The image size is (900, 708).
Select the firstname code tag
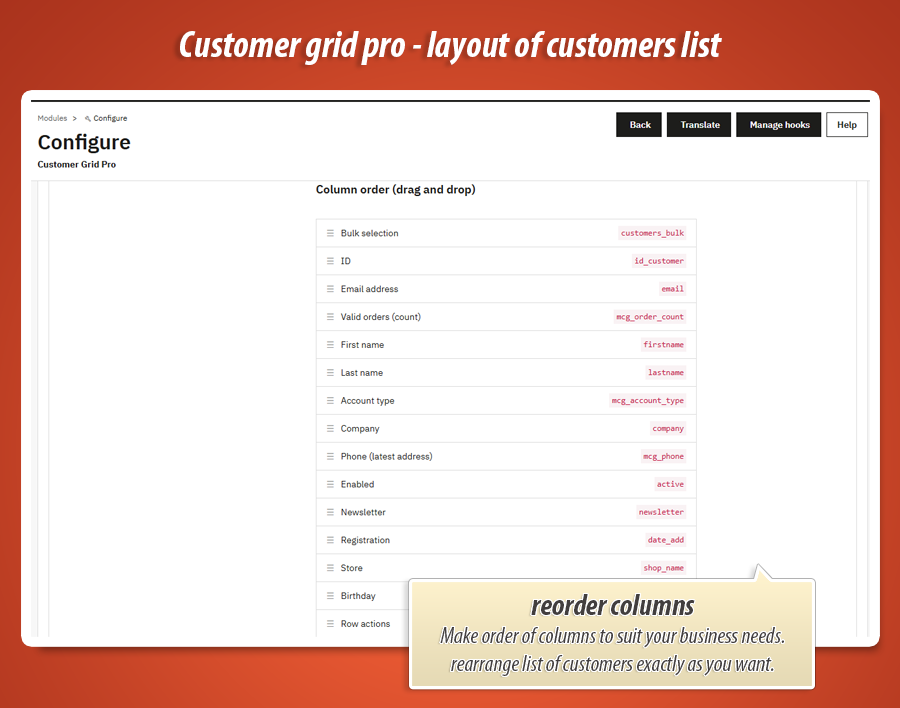[663, 345]
